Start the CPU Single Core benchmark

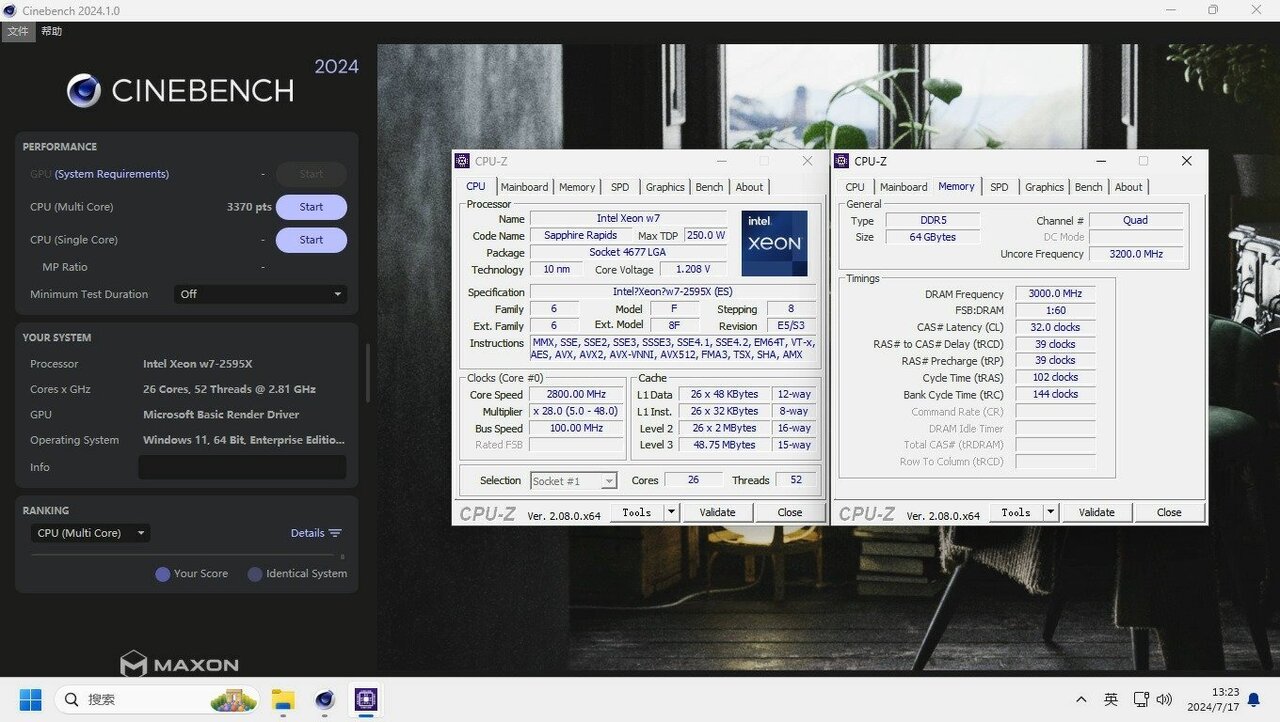[x=311, y=240]
